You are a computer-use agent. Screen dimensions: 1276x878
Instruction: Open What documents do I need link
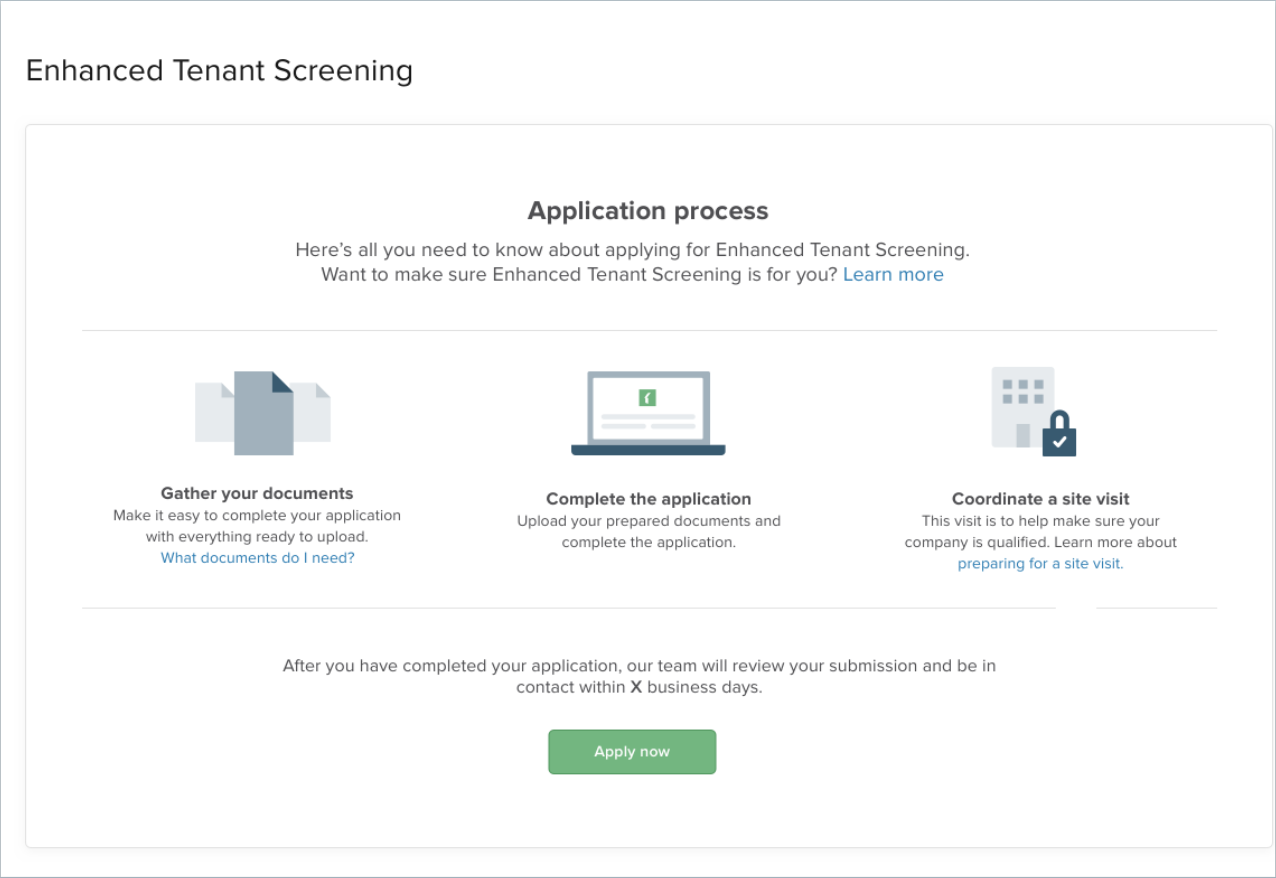point(257,557)
